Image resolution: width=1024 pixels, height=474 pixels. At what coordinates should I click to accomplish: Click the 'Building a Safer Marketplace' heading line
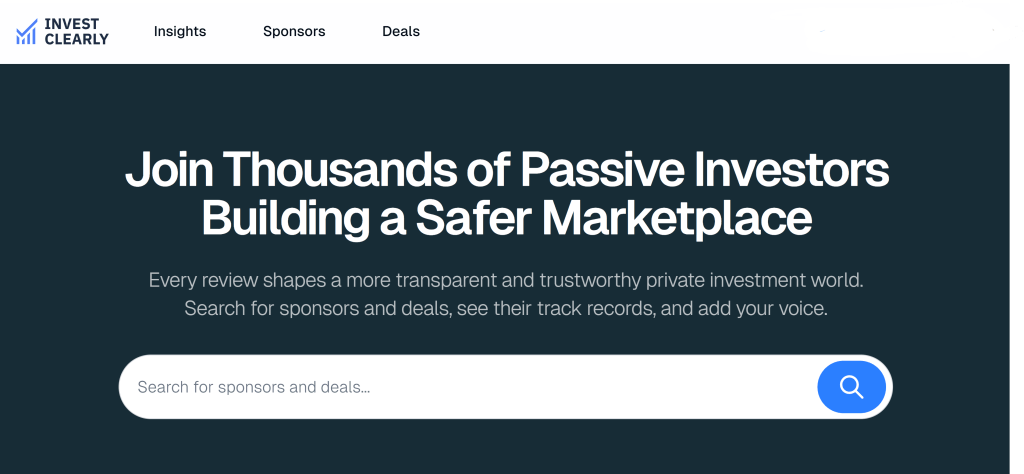tap(506, 217)
